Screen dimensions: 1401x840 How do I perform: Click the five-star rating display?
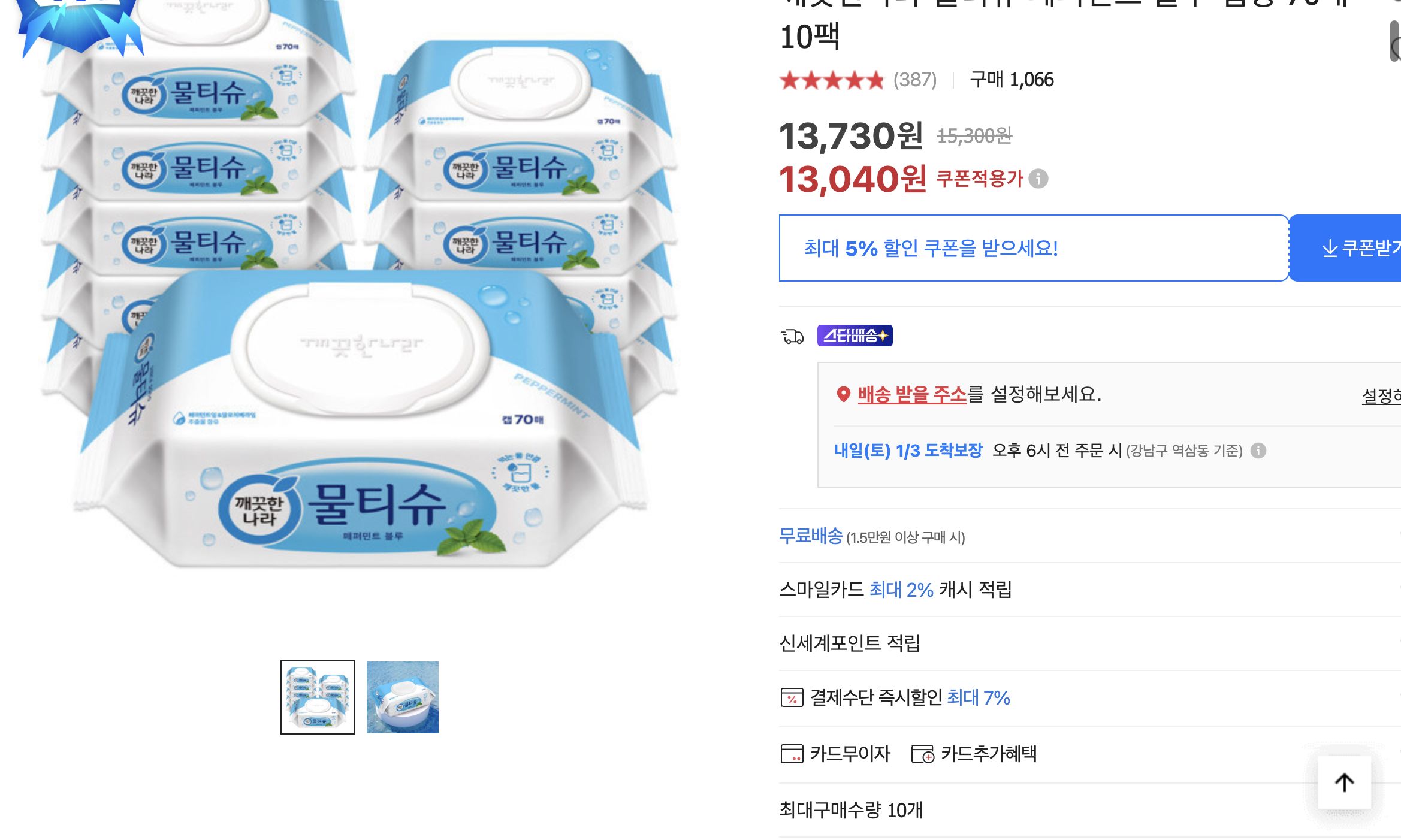(x=831, y=80)
